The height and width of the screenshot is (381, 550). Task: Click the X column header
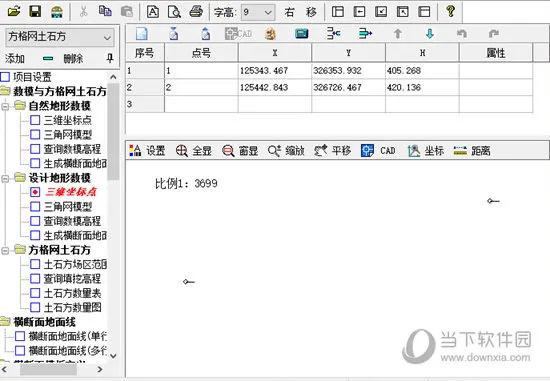pyautogui.click(x=275, y=53)
